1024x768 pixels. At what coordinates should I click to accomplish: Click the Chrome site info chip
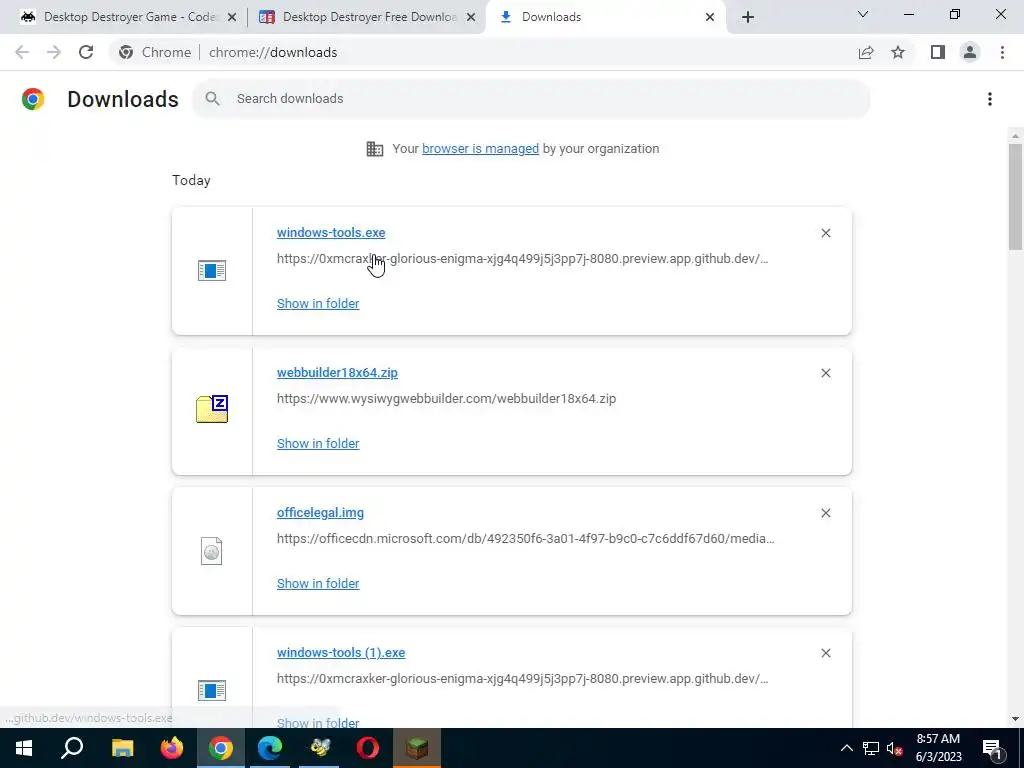[155, 52]
